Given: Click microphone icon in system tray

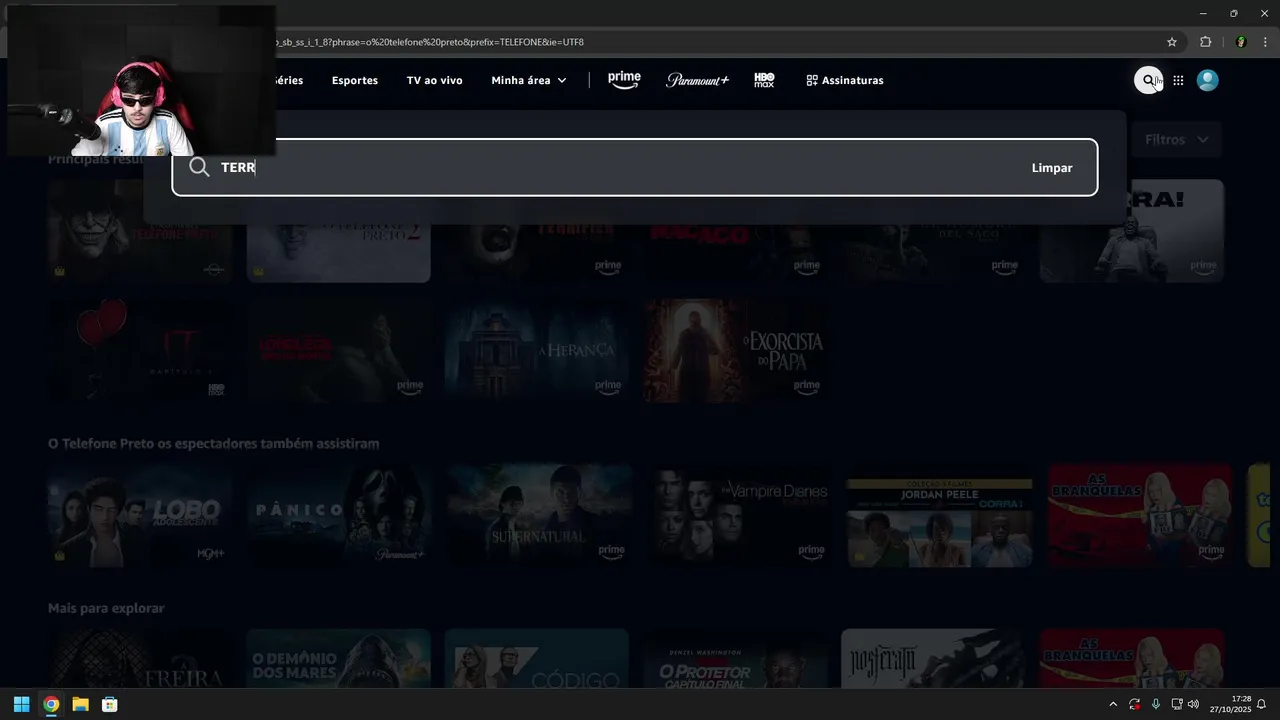Looking at the screenshot, I should coord(1156,704).
